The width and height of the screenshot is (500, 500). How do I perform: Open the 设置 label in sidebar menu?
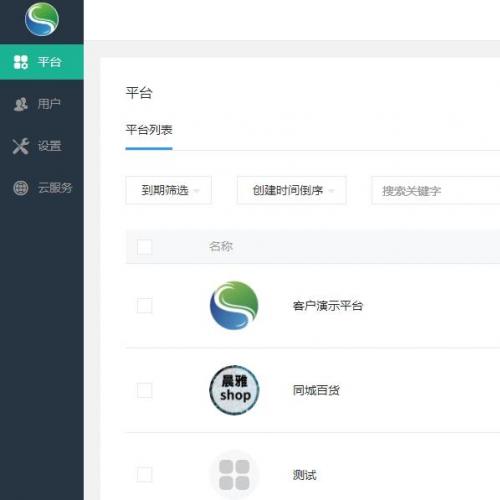(49, 146)
